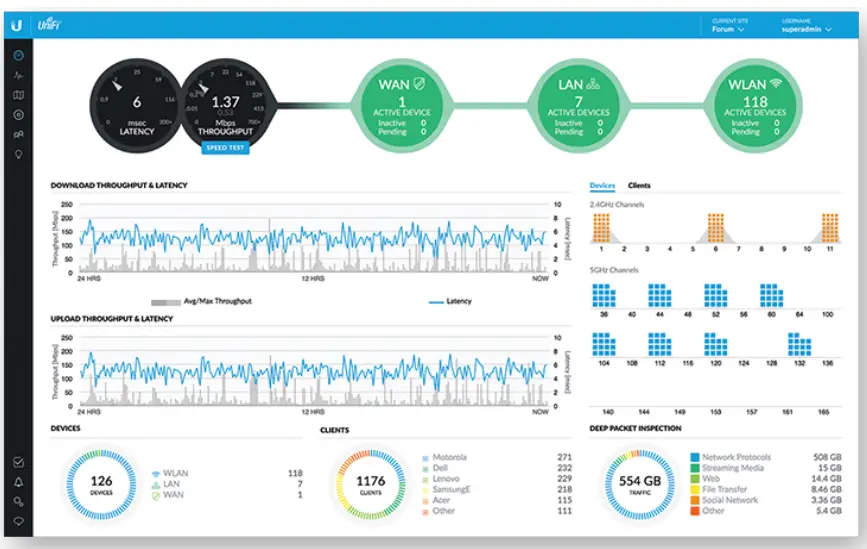Open the Alerts bell icon in sidebar
The height and width of the screenshot is (549, 867).
coord(18,482)
